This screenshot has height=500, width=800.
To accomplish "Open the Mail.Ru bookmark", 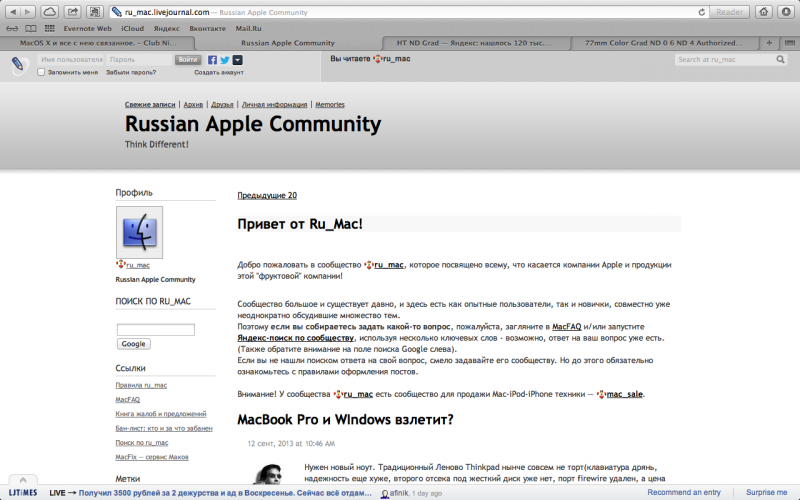I will point(248,29).
